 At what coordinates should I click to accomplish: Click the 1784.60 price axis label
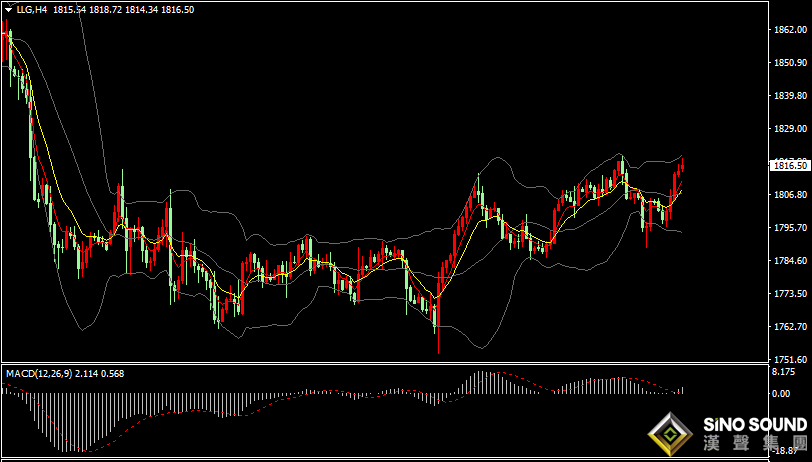788,261
